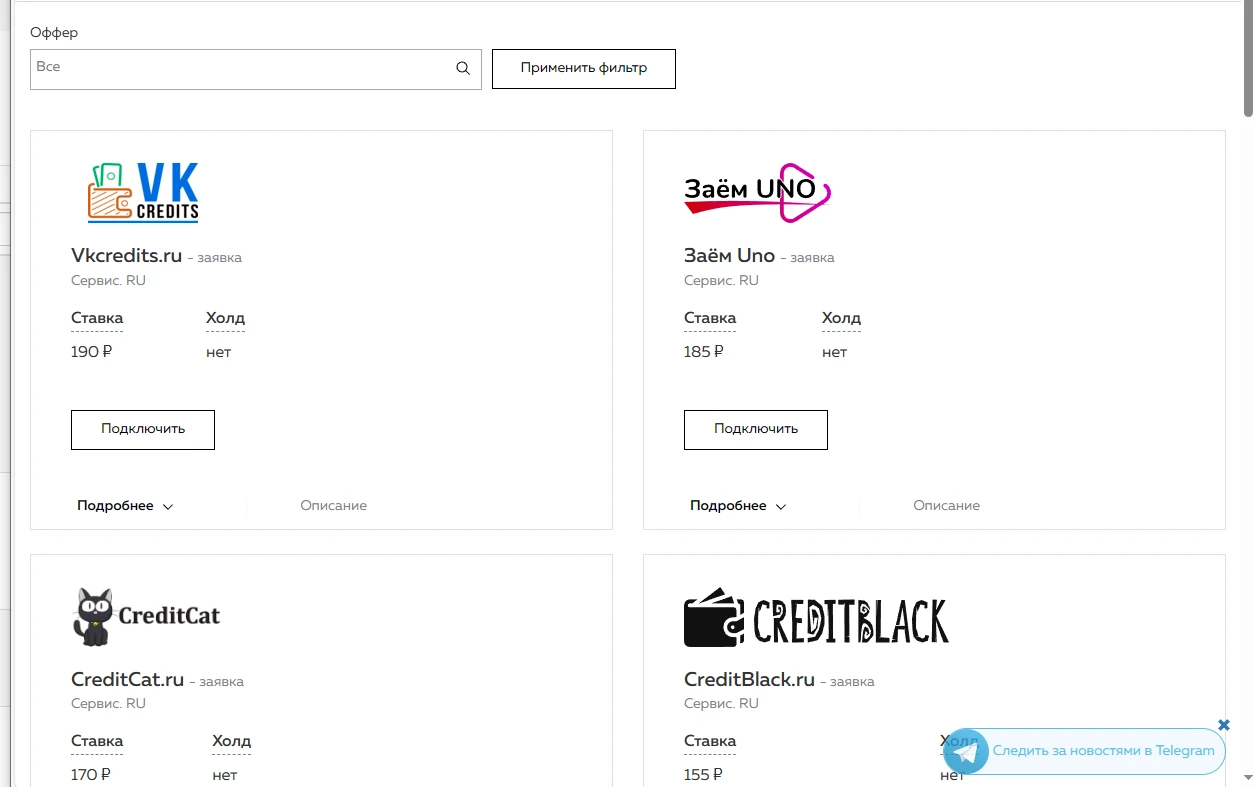The image size is (1254, 787).
Task: Click the Заём UNO logo
Action: (757, 193)
